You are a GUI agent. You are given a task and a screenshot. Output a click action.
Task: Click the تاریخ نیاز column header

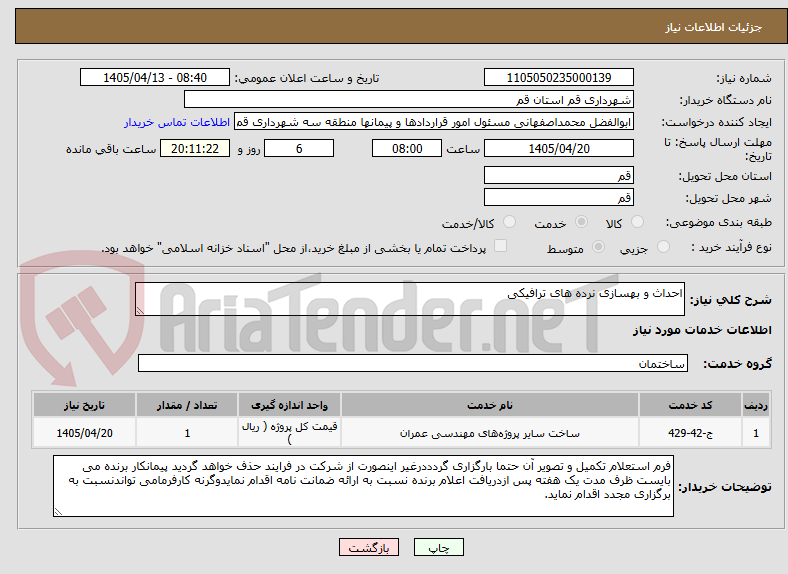[x=84, y=405]
